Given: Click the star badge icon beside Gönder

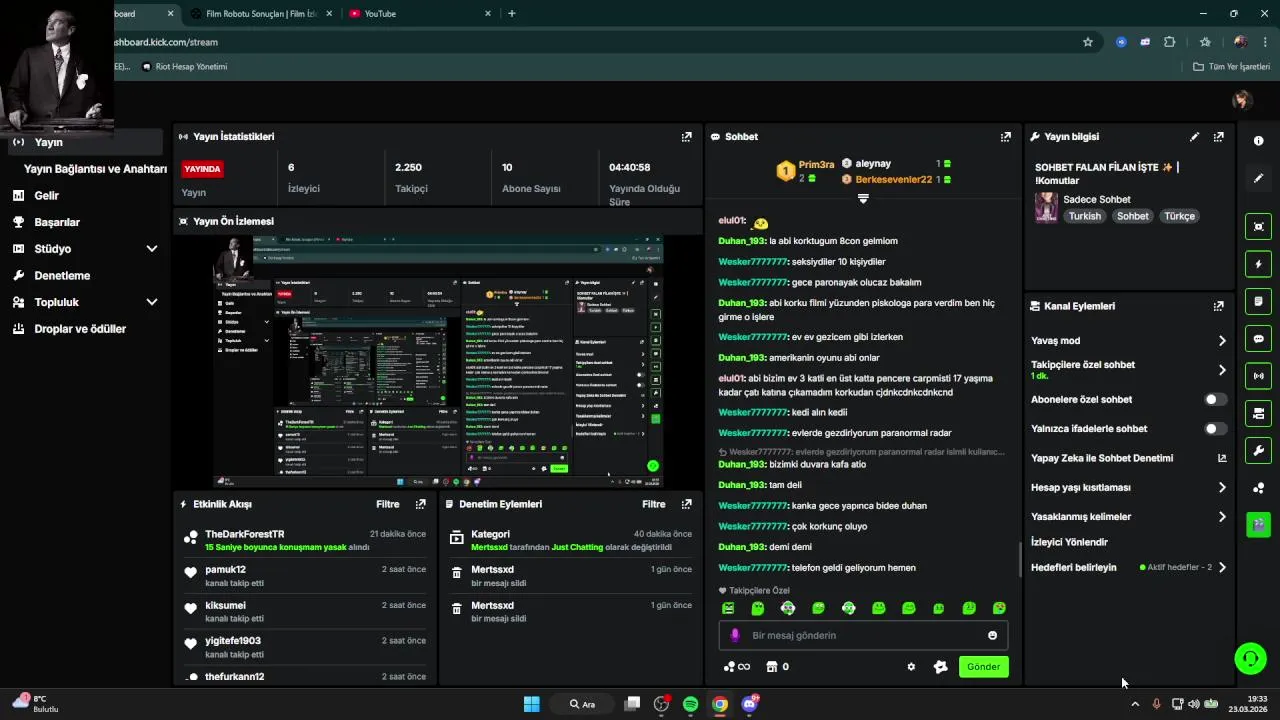Looking at the screenshot, I should click(940, 667).
